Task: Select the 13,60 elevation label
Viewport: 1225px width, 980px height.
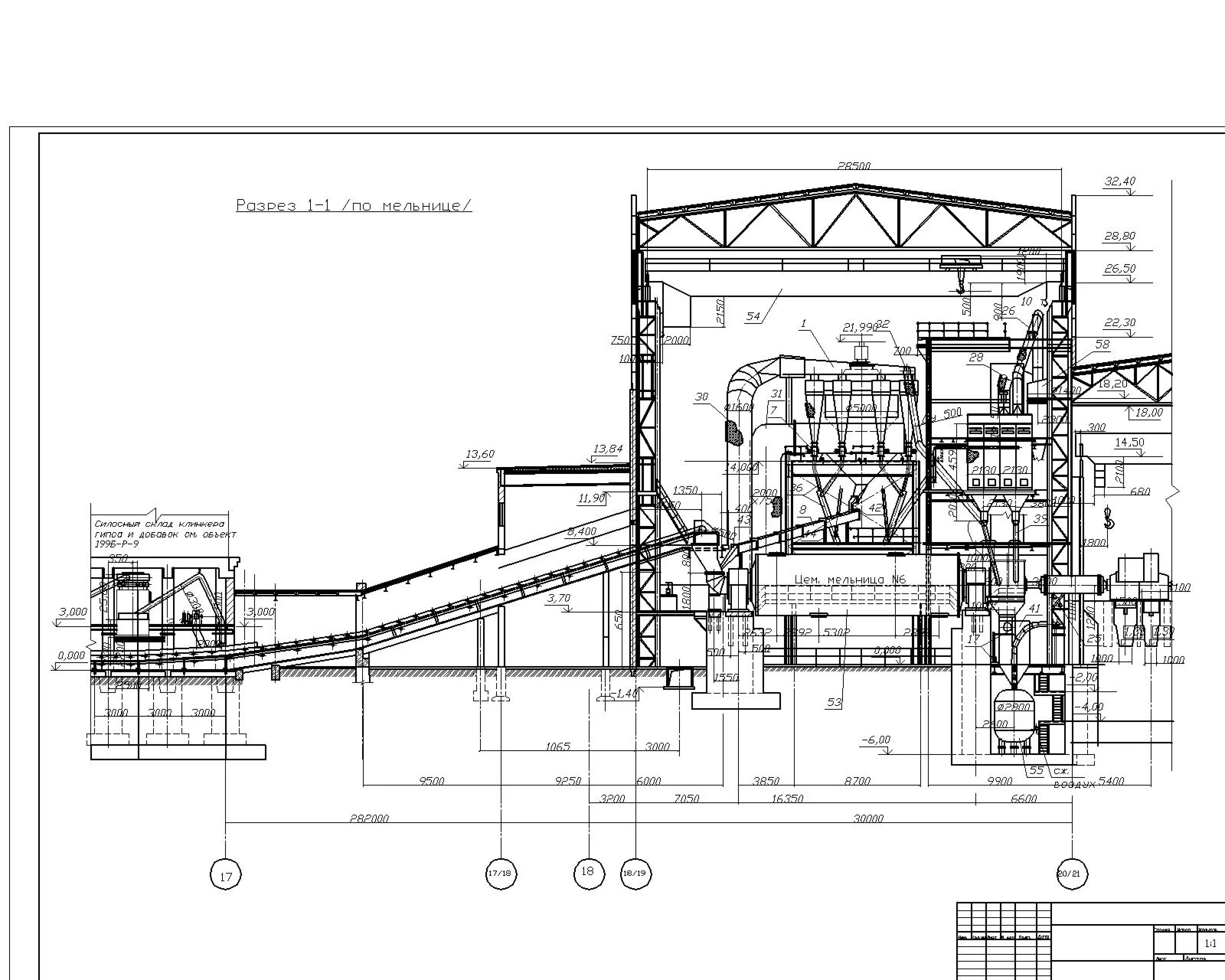Action: (x=480, y=454)
